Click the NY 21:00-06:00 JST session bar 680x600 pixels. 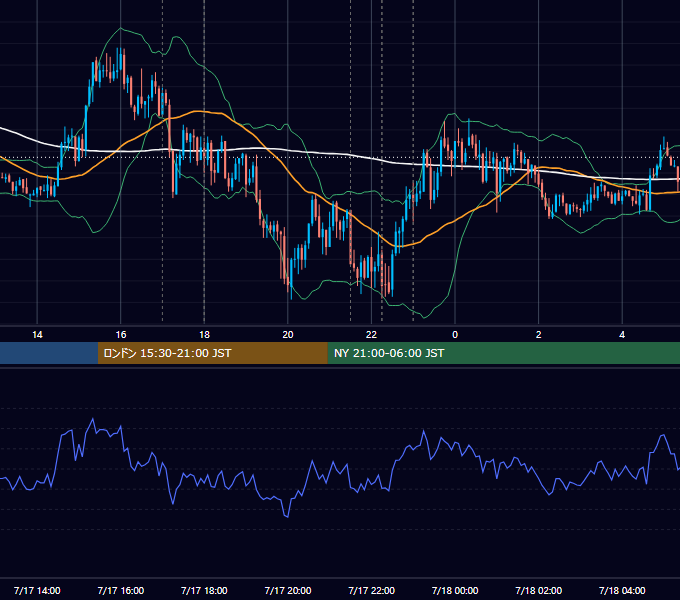tap(503, 353)
